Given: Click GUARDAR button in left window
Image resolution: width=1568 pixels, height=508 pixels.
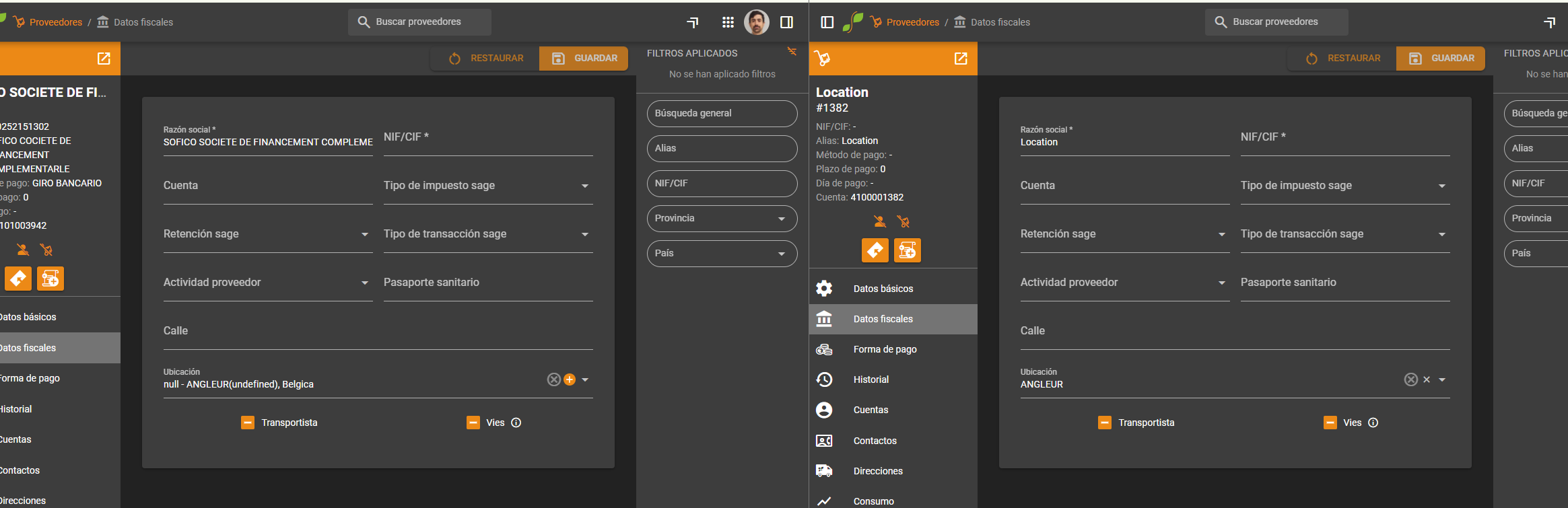Looking at the screenshot, I should coord(584,59).
